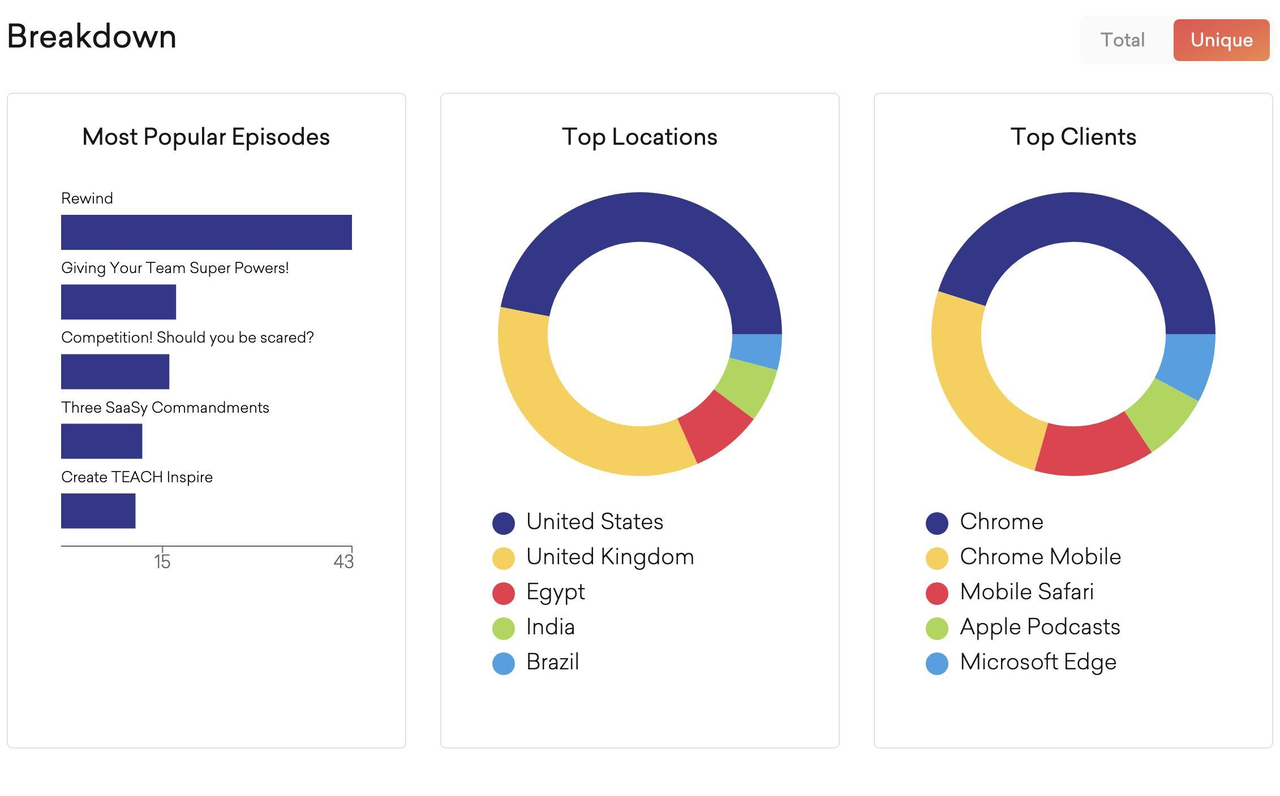Toggle the Chrome Mobile legend entry
The image size is (1280, 796).
(937, 557)
